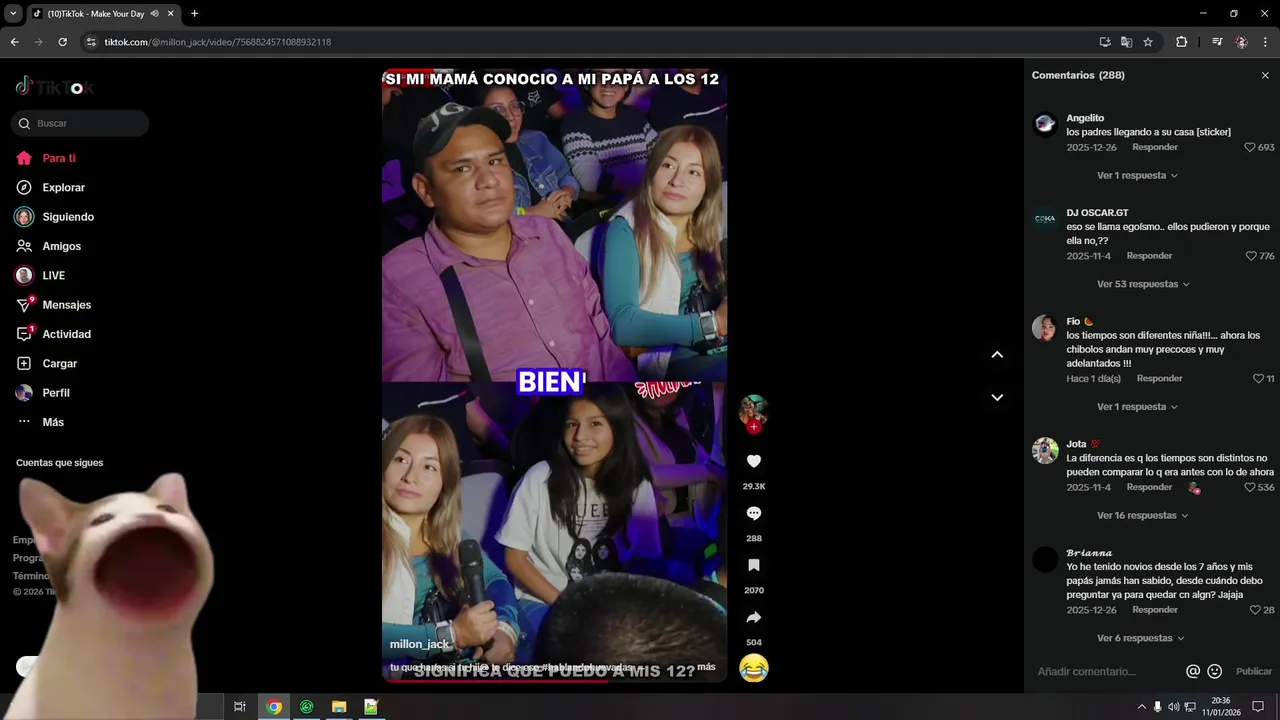
Task: Open File Explorer from taskbar
Action: click(339, 707)
